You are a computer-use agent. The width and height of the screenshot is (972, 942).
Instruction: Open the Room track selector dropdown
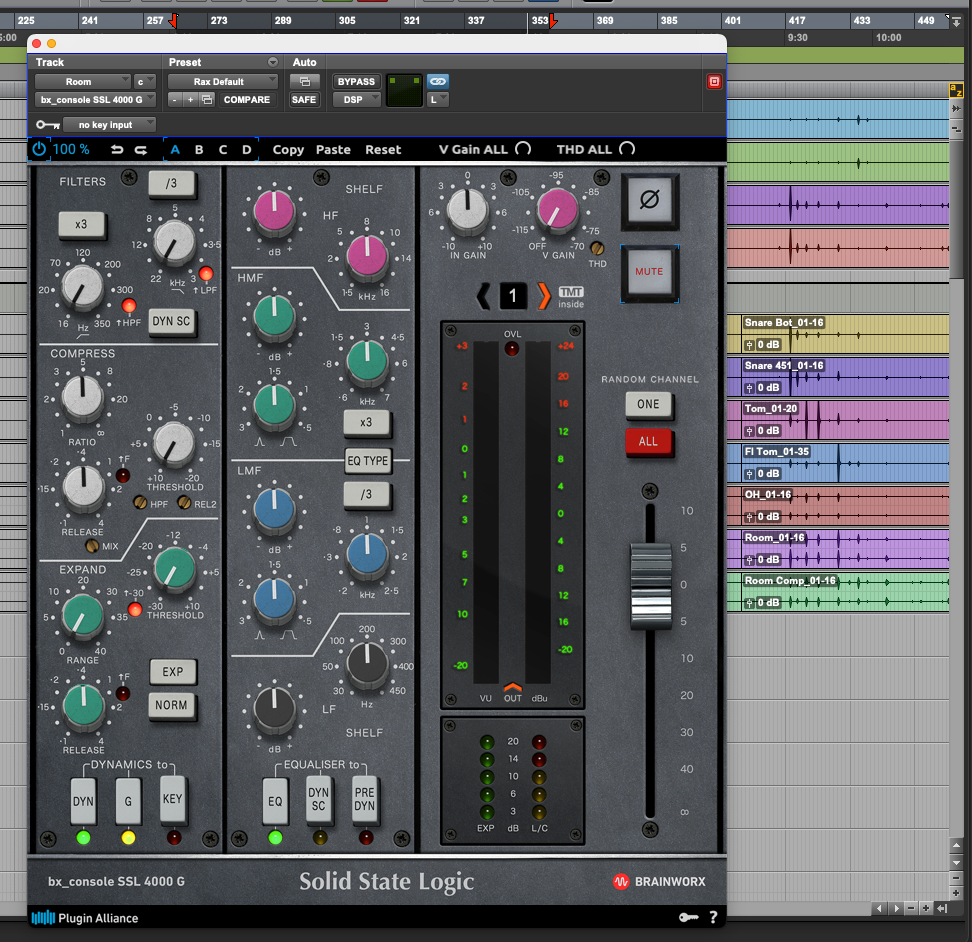(82, 82)
